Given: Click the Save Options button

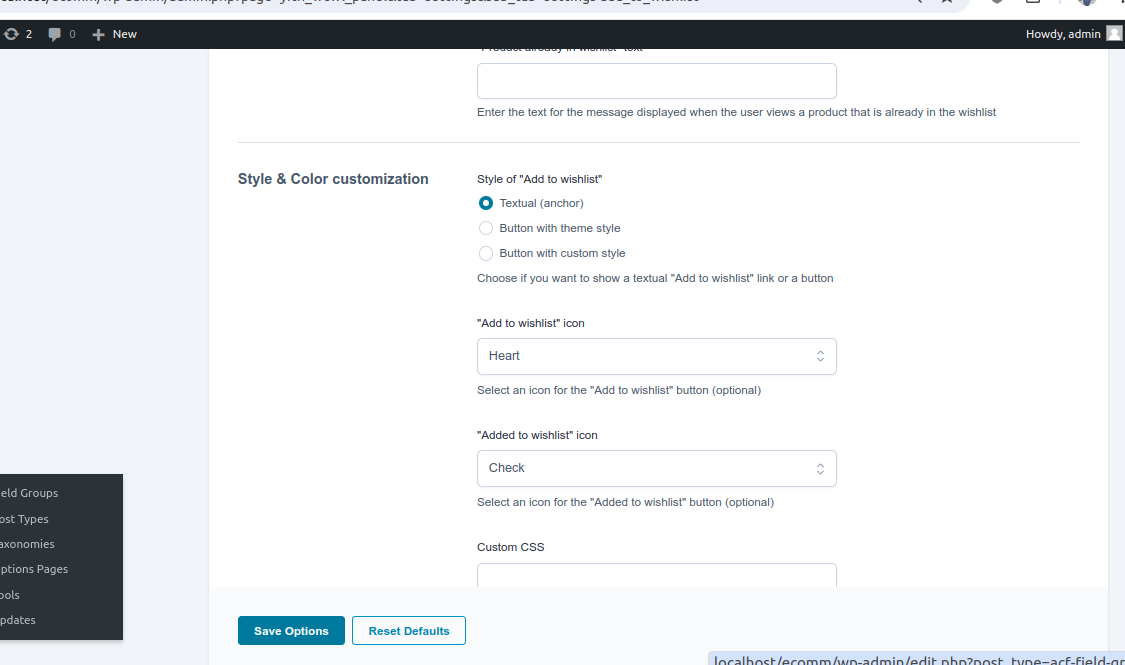Looking at the screenshot, I should point(291,631).
